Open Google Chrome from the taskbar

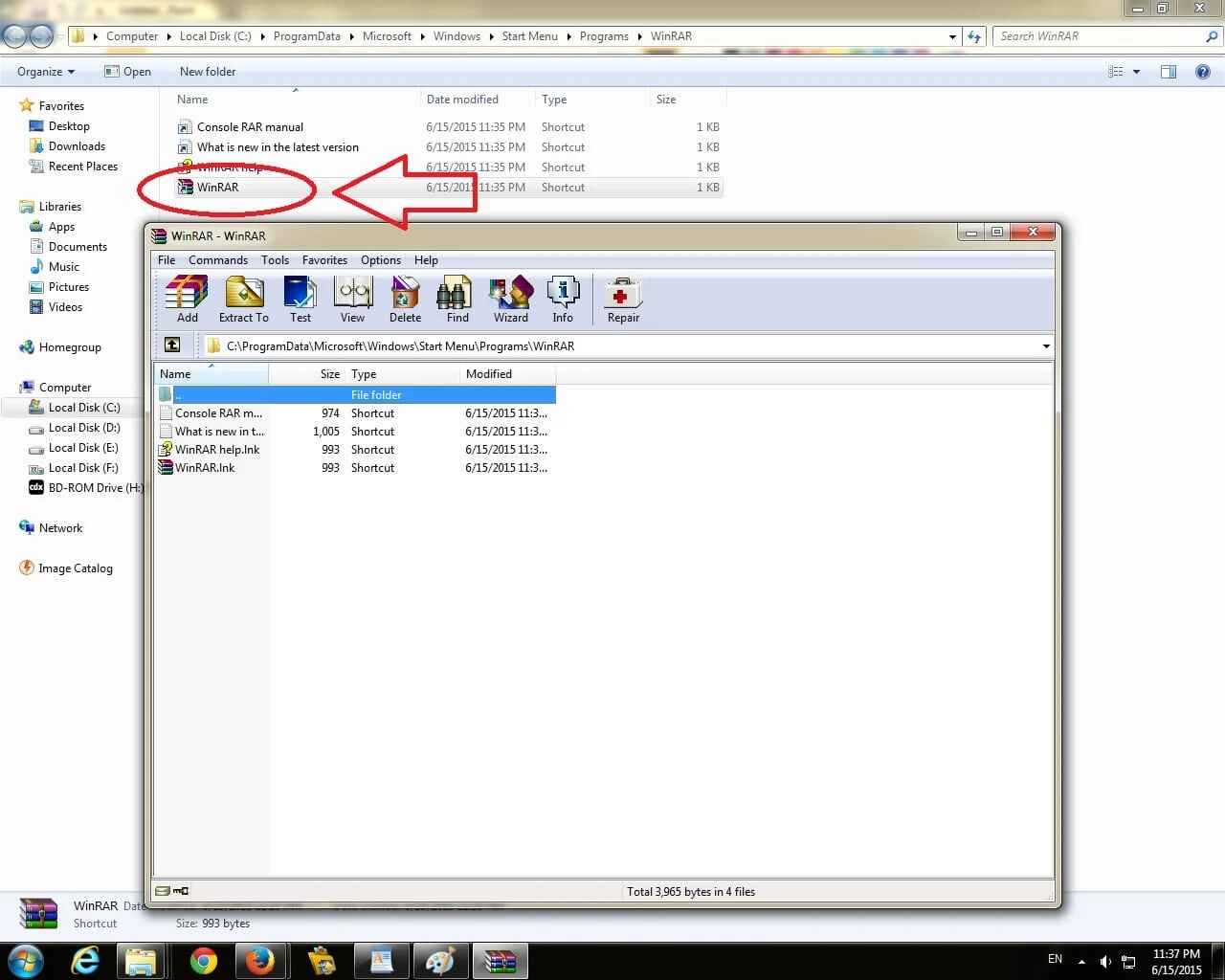[203, 961]
